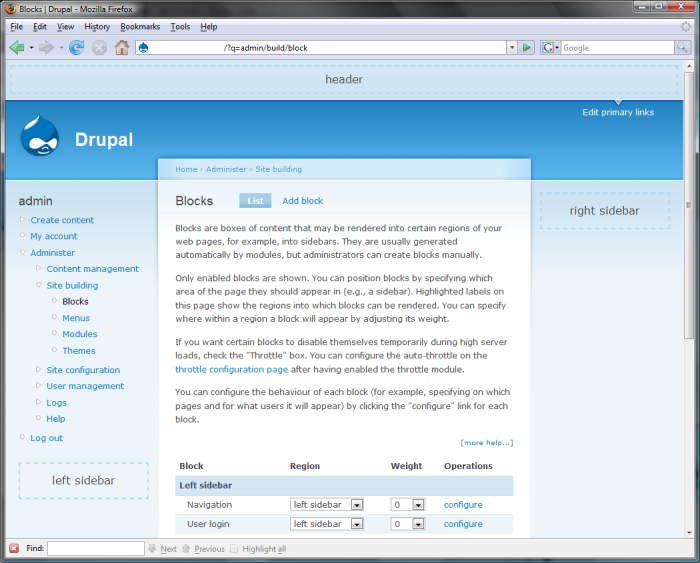This screenshot has height=563, width=700.
Task: Close the Find bar with red X
Action: (14, 548)
